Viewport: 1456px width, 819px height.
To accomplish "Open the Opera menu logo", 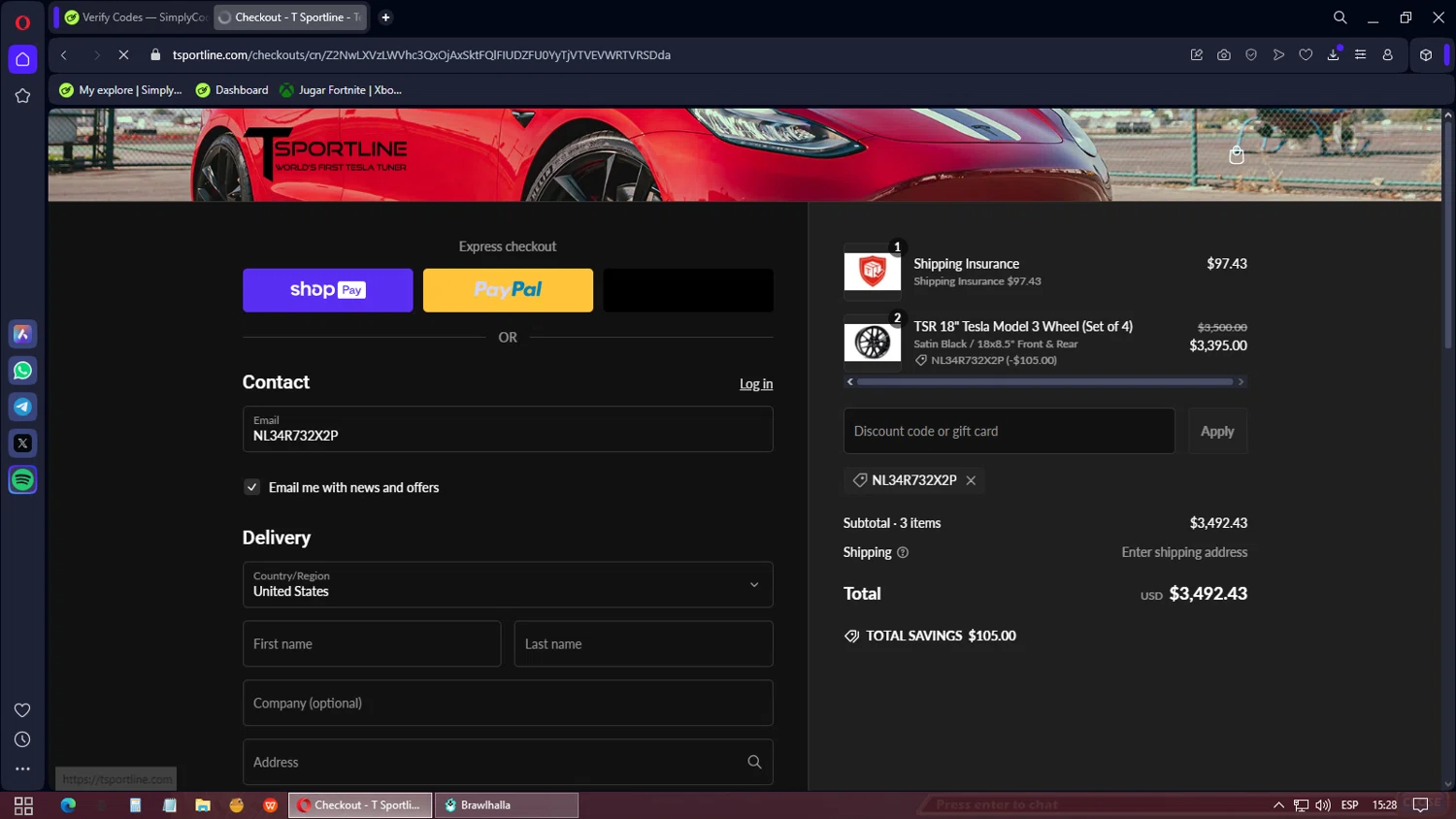I will pyautogui.click(x=22, y=22).
